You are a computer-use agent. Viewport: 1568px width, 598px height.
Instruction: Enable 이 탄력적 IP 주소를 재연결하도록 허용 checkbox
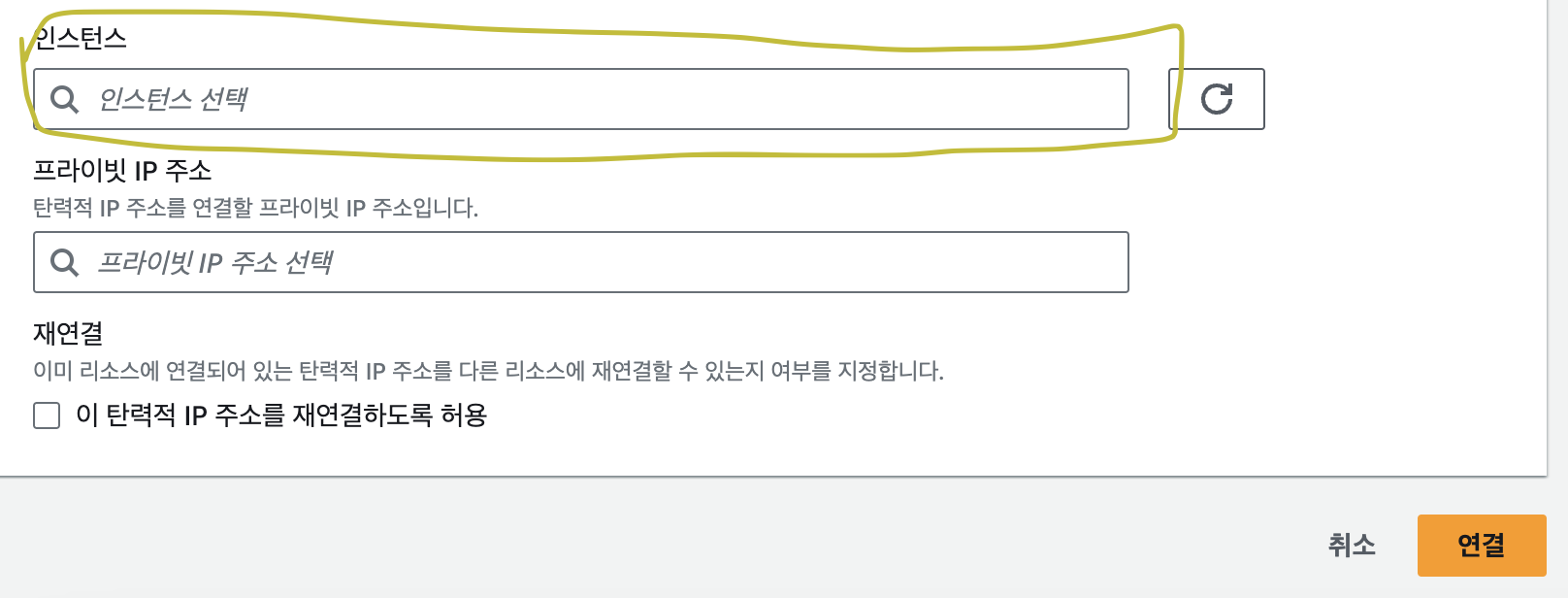click(47, 415)
